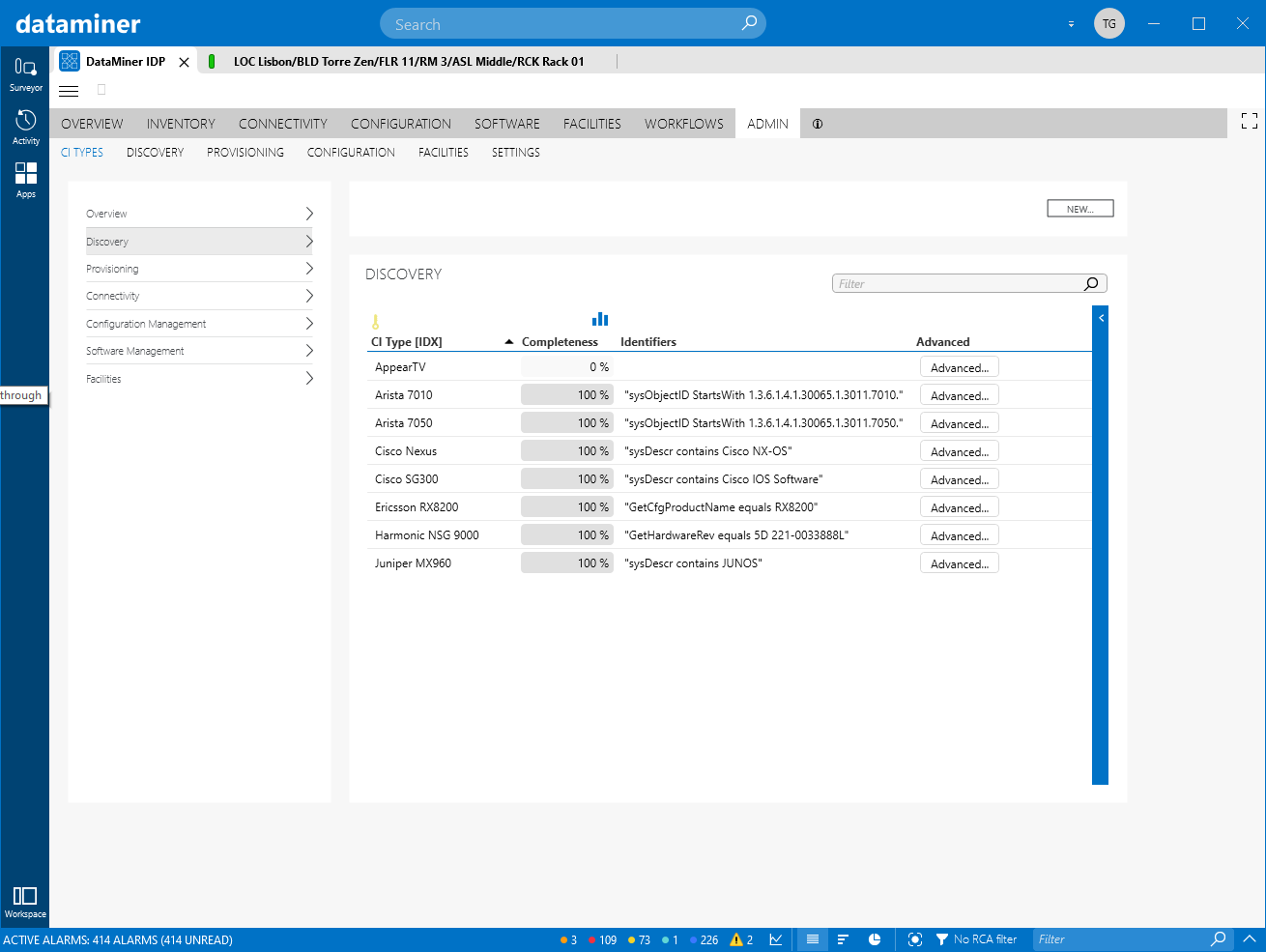This screenshot has height=952, width=1266.
Task: Expand the Provisioning item chevron
Action: (x=309, y=269)
